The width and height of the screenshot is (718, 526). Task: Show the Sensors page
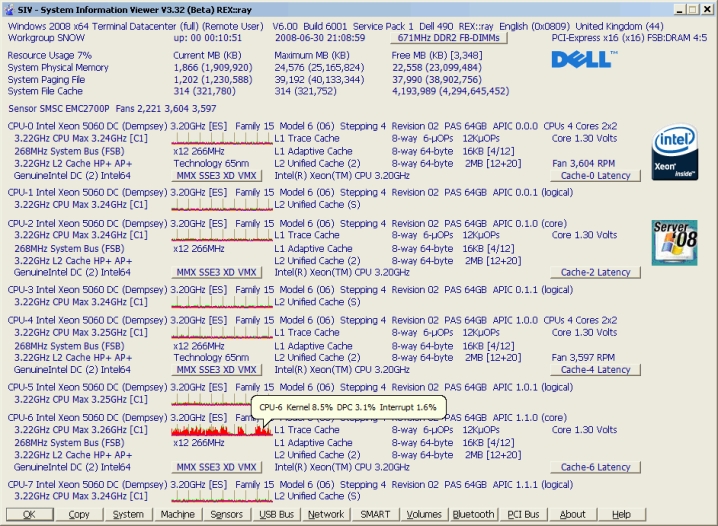pos(227,514)
